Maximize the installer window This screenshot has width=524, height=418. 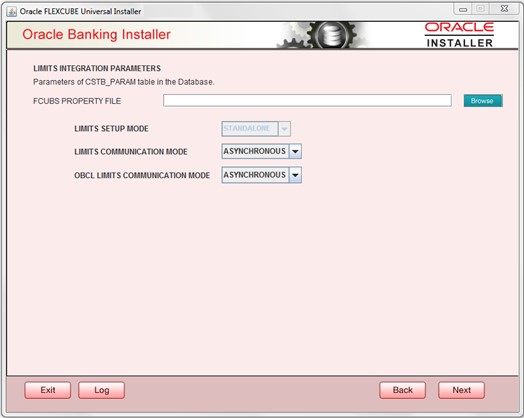coord(481,9)
